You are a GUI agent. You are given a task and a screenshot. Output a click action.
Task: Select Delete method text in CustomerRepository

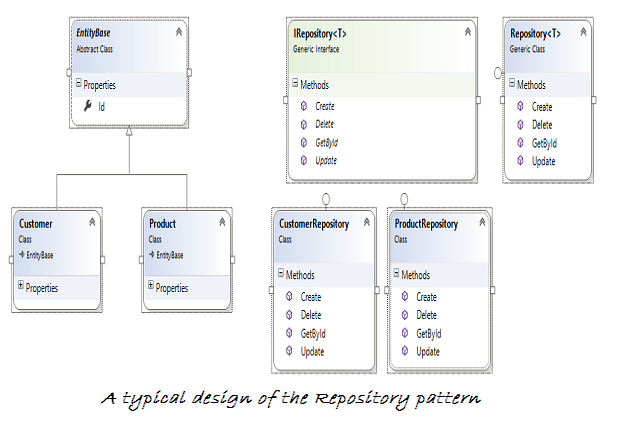point(311,315)
